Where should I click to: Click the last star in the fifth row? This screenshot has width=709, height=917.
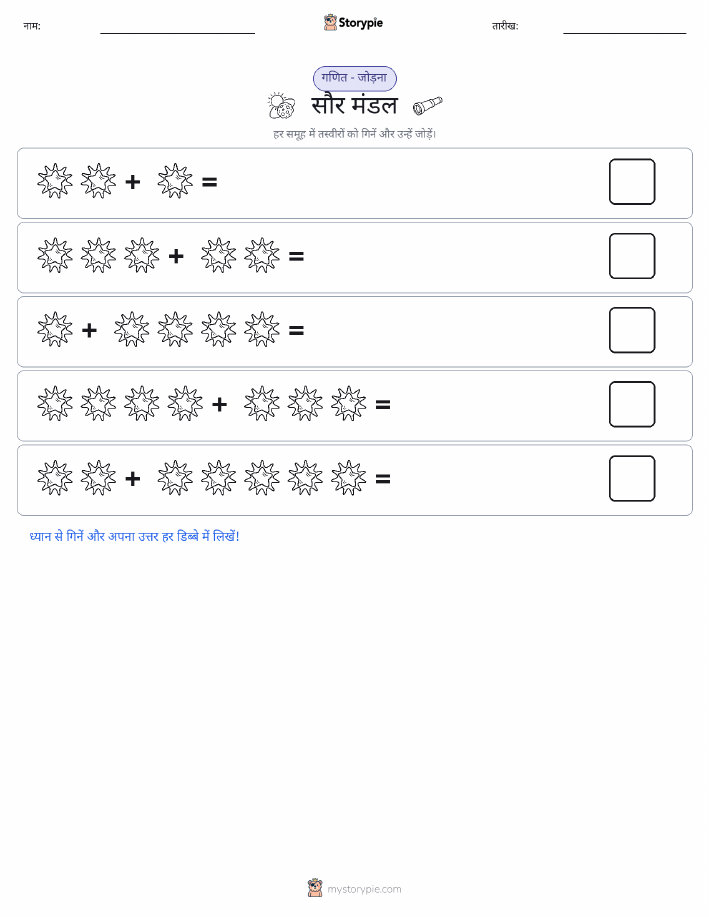[x=349, y=478]
